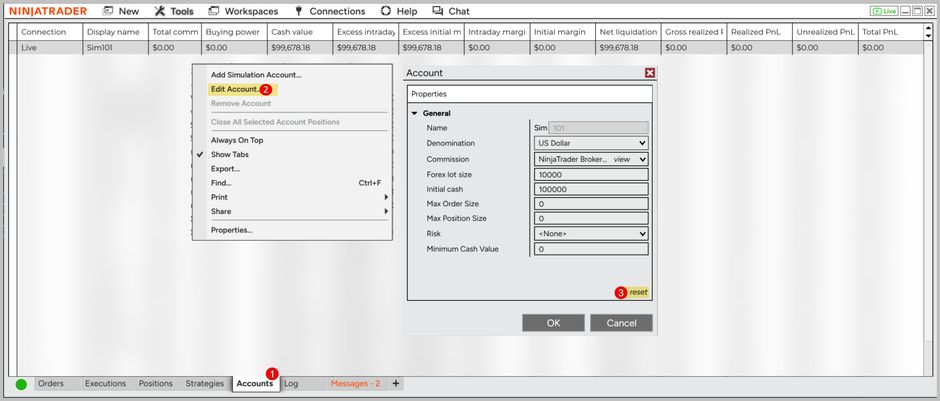Click the Tools wrench icon
The width and height of the screenshot is (940, 401).
tap(159, 11)
